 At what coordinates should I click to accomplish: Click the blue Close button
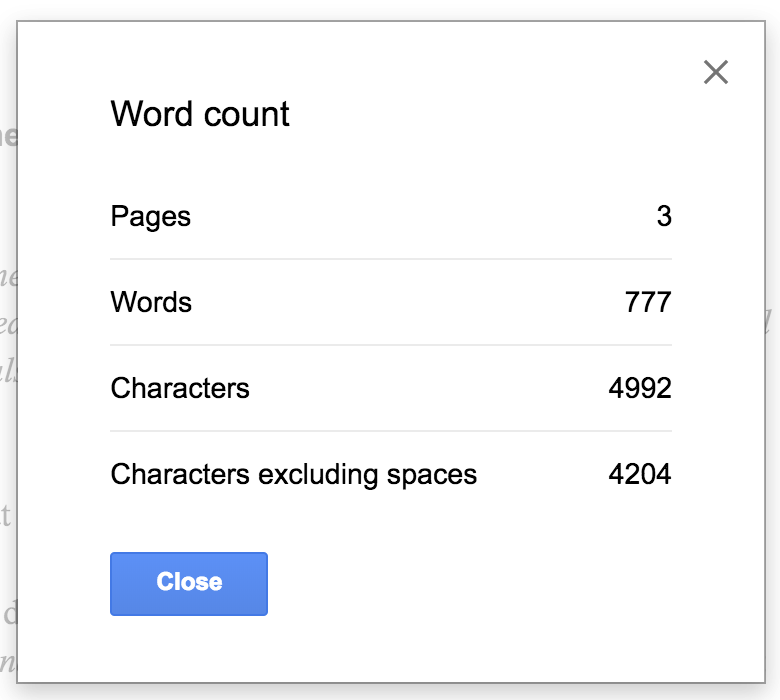[189, 583]
